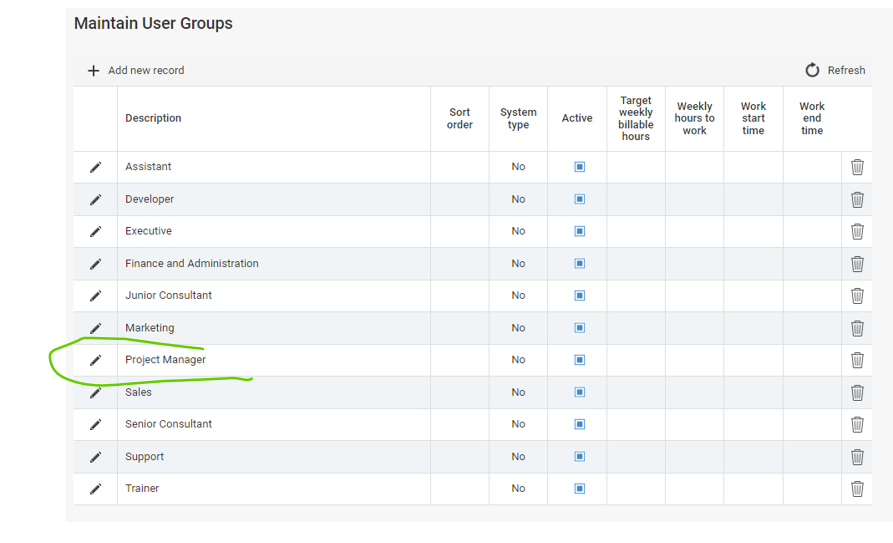
Task: Edit the Trainer row with pencil icon
Action: [x=96, y=489]
